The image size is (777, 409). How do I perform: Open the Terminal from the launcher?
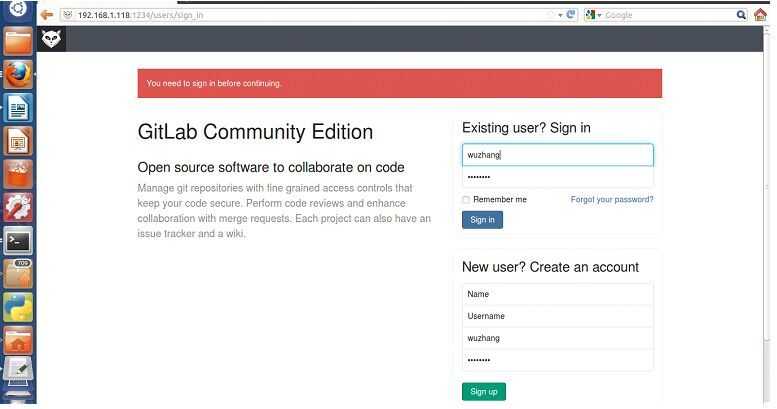click(18, 241)
